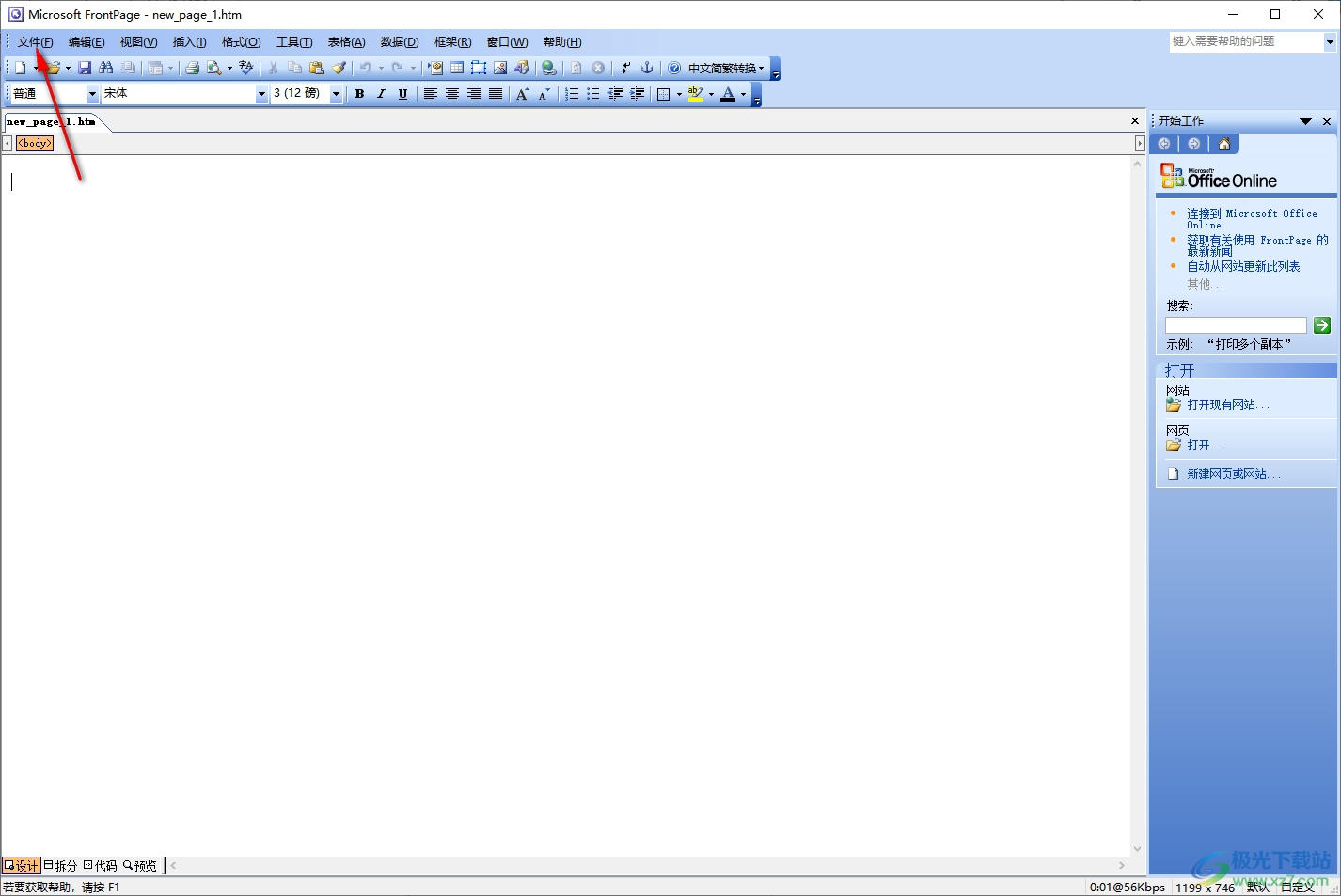Image resolution: width=1341 pixels, height=896 pixels.
Task: Click the Increase Font Size icon
Action: 523,94
